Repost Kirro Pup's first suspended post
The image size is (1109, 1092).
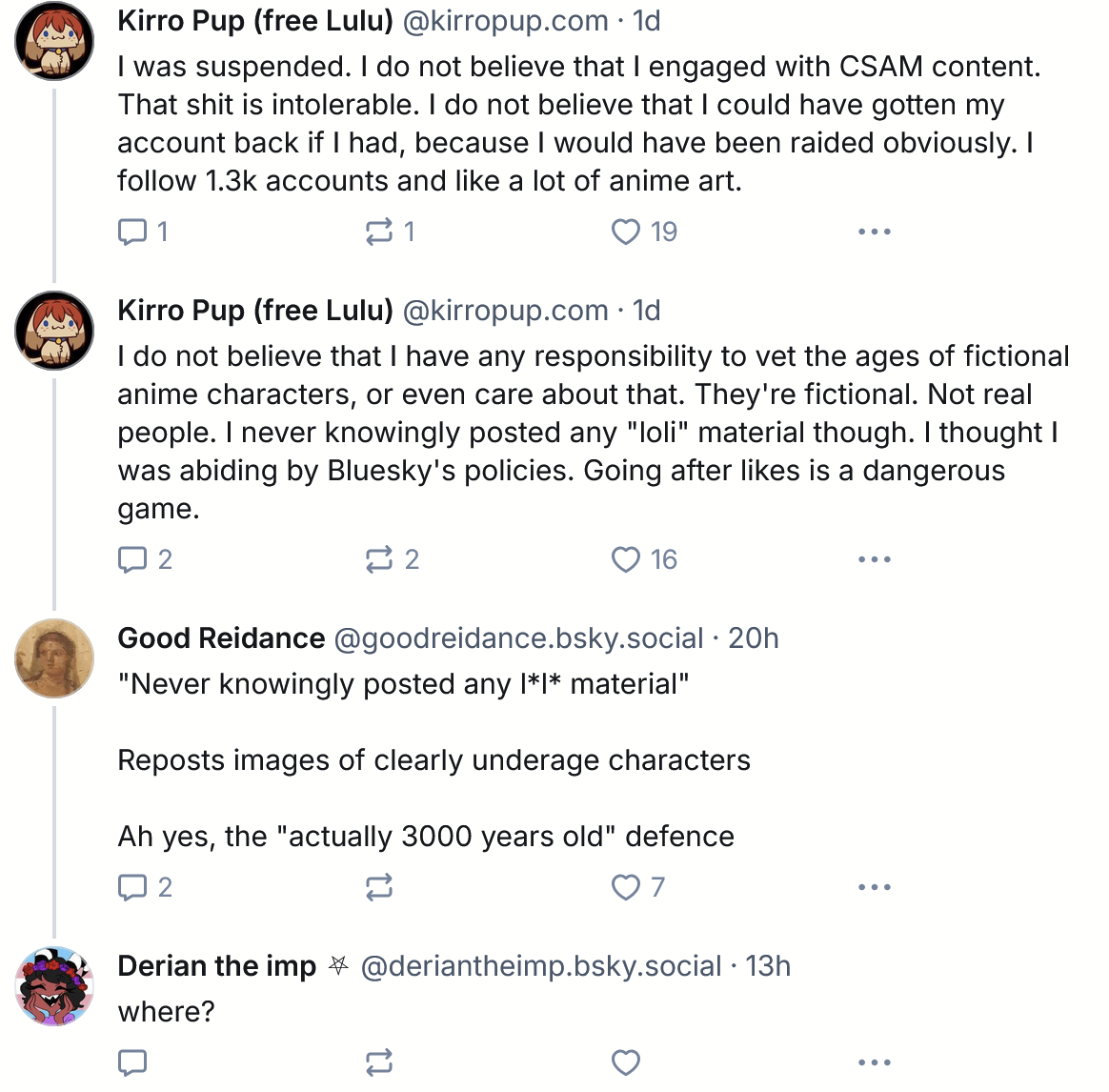(x=379, y=232)
